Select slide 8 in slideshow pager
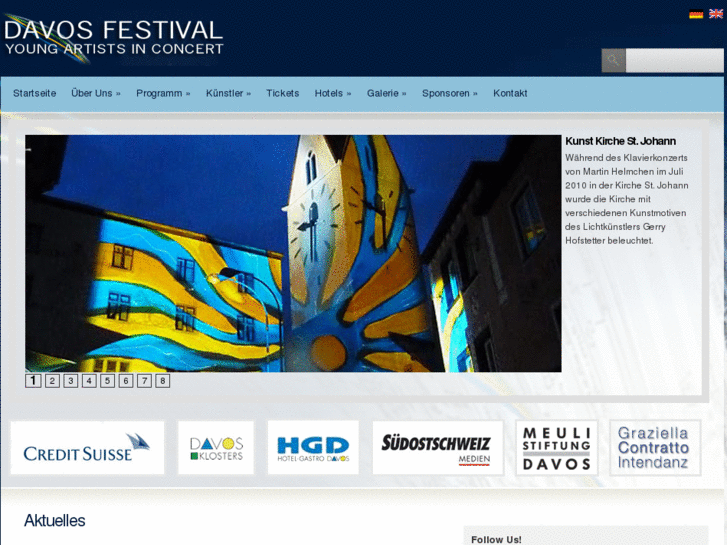The image size is (727, 545). pos(162,381)
